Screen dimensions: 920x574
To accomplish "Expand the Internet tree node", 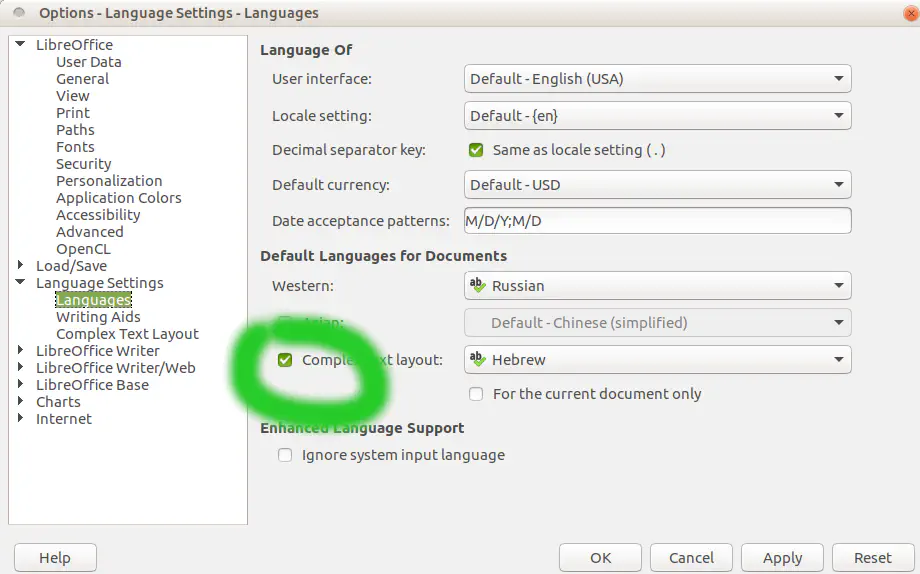I will click(21, 419).
